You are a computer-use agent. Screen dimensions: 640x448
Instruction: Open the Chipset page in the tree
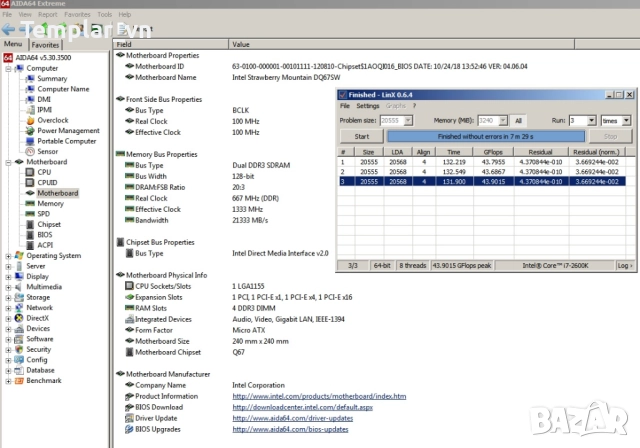click(x=49, y=224)
